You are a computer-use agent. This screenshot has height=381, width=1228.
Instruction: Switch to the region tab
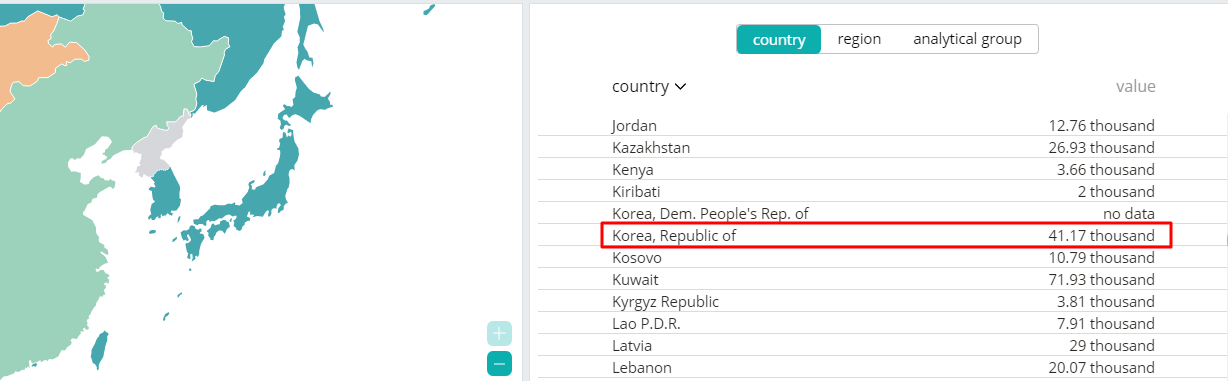[859, 39]
